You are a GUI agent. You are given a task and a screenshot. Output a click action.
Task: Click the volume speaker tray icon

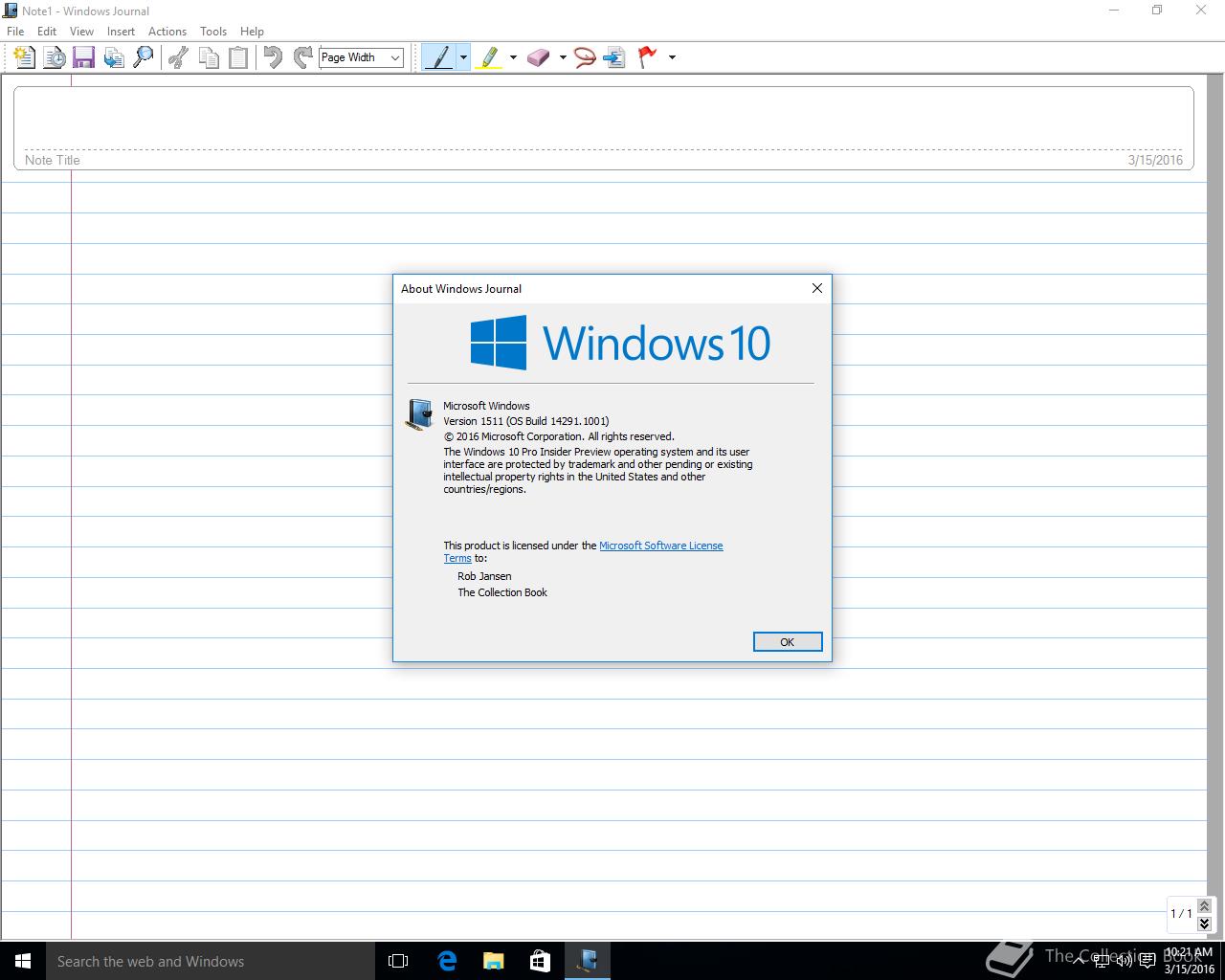click(1125, 961)
